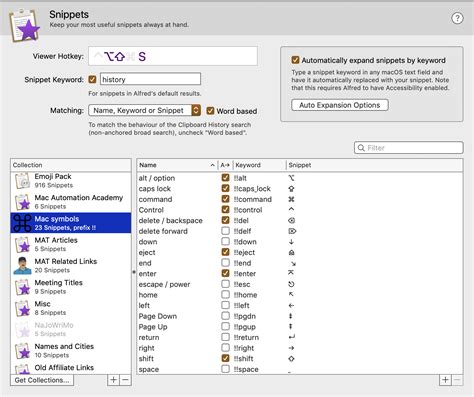Select the Names and Cities collection
474x397 pixels.
[x=71, y=350]
